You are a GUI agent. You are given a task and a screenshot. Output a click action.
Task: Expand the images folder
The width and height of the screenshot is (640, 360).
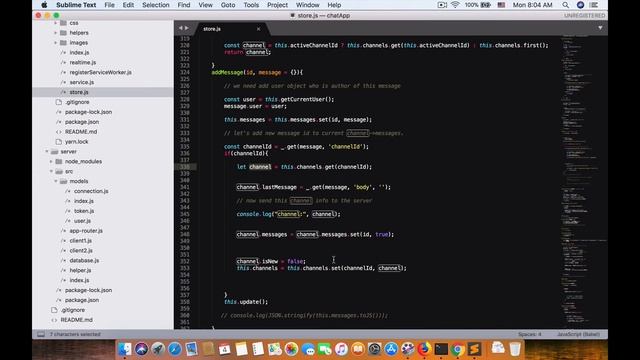click(x=56, y=42)
